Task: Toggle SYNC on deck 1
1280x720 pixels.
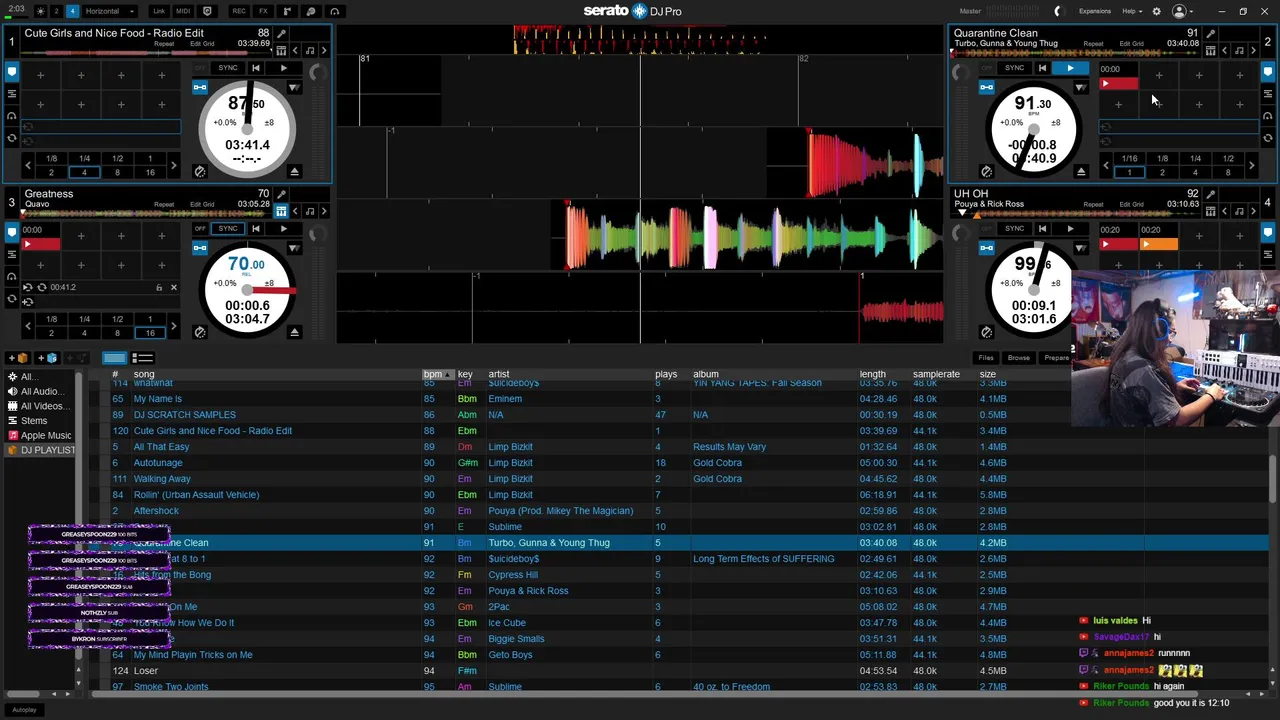Action: 228,68
